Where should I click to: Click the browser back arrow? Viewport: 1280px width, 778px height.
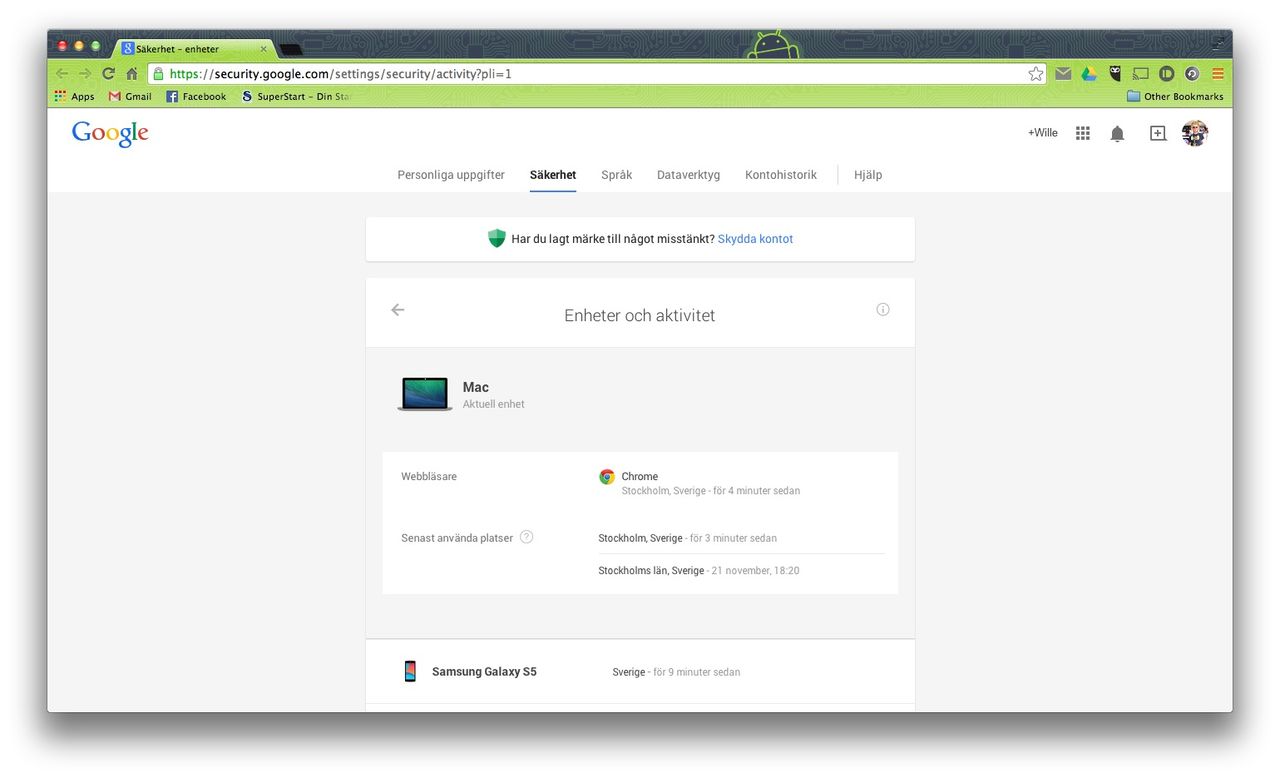tap(62, 74)
